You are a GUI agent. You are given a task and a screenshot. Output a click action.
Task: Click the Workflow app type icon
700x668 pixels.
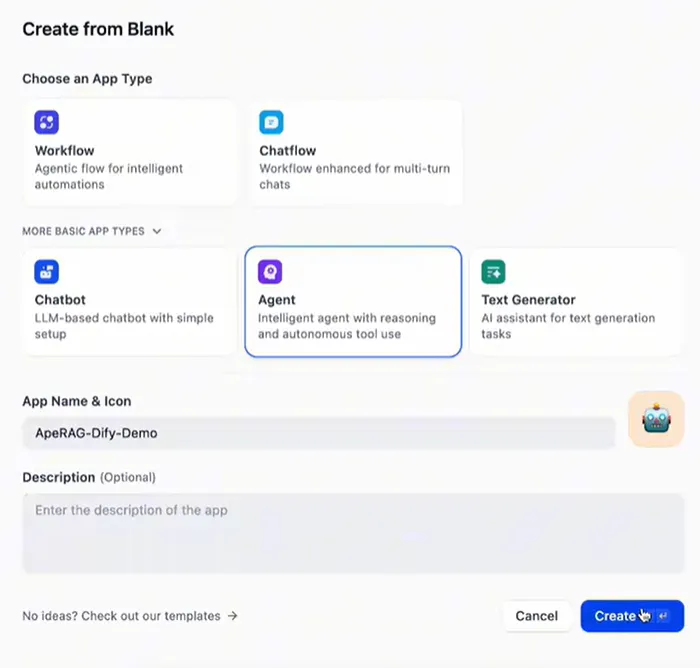tap(47, 122)
